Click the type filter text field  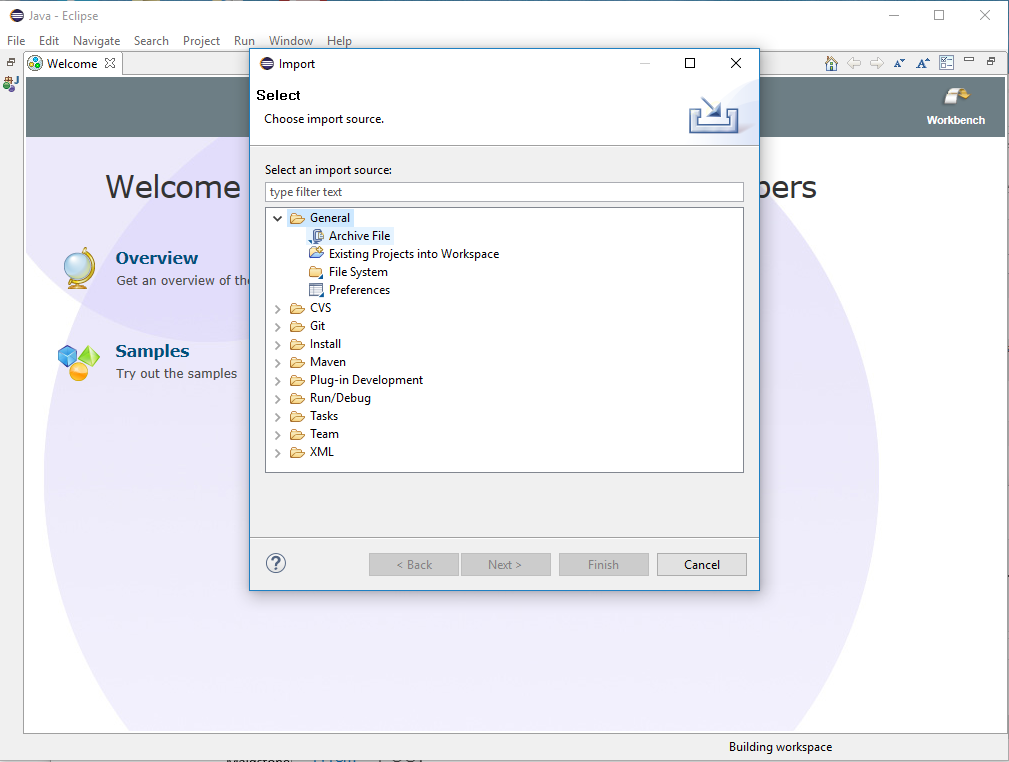[x=504, y=192]
